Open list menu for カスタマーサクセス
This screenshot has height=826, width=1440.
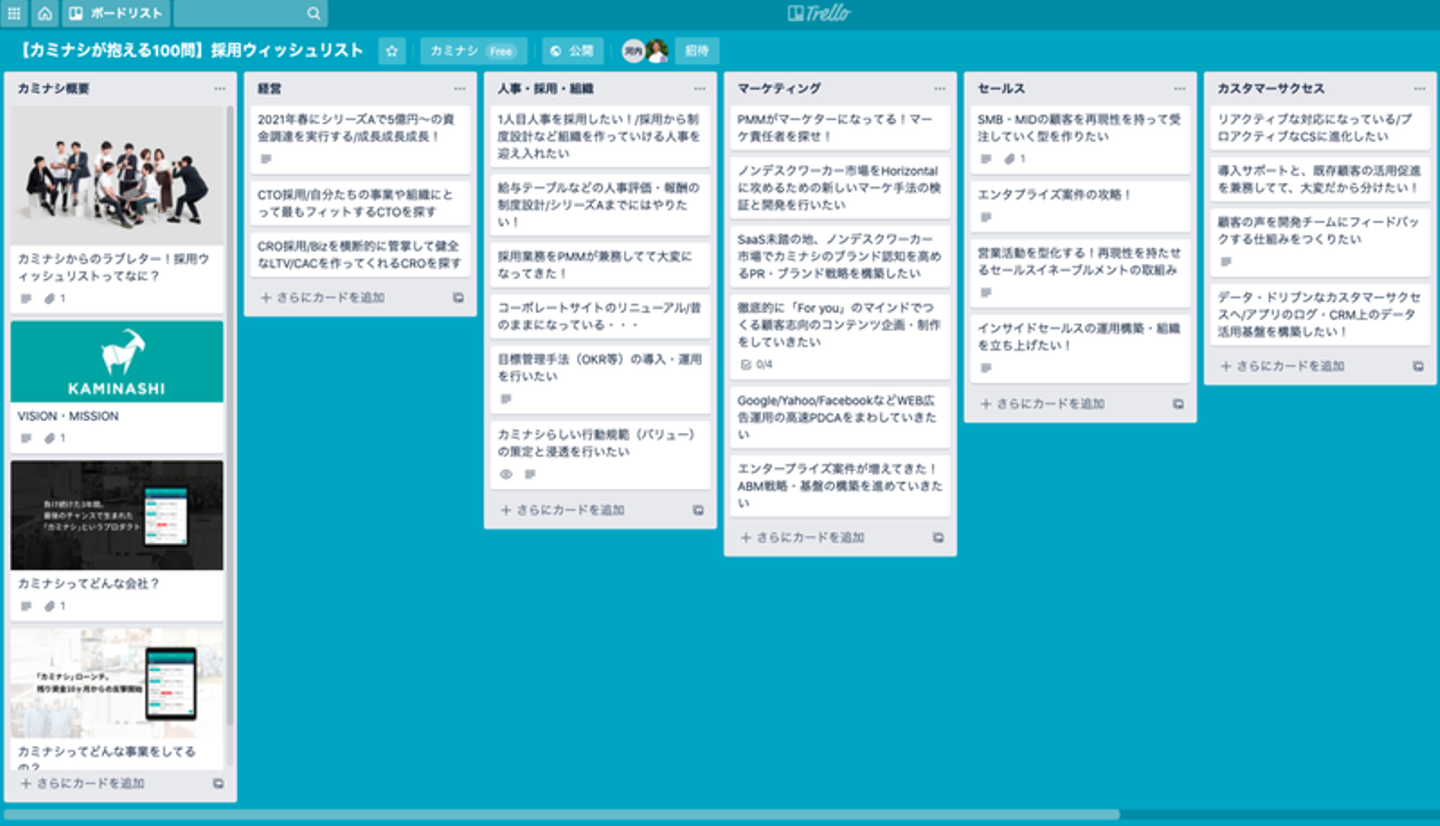(x=1419, y=88)
